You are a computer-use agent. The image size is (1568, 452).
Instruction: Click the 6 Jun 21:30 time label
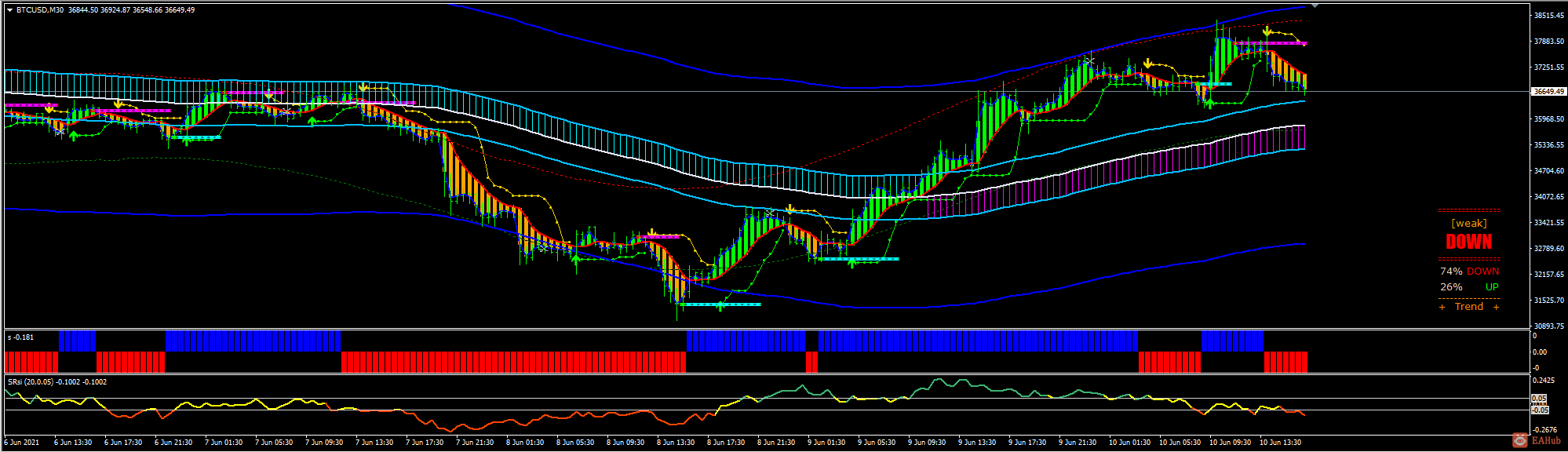(x=173, y=443)
